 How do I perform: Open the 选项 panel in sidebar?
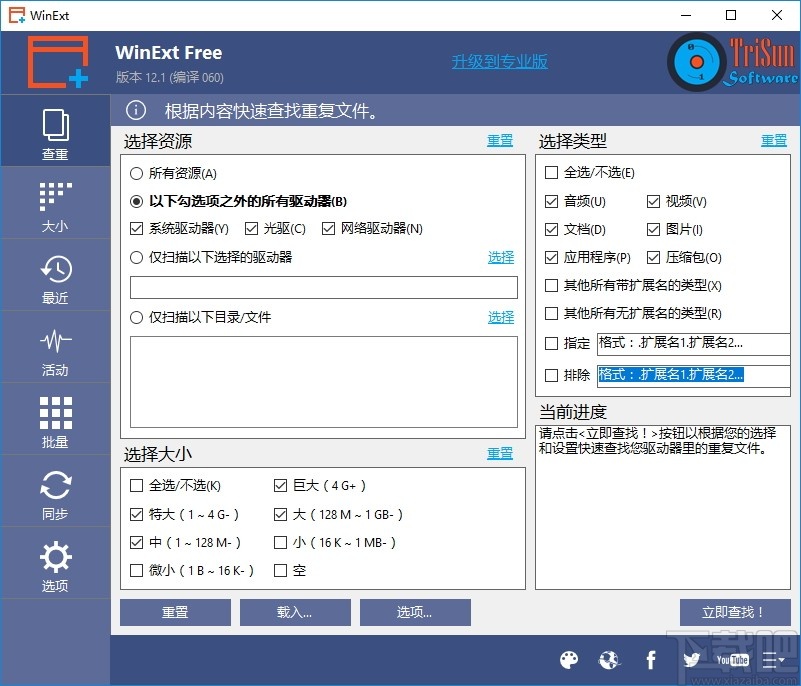pyautogui.click(x=55, y=562)
